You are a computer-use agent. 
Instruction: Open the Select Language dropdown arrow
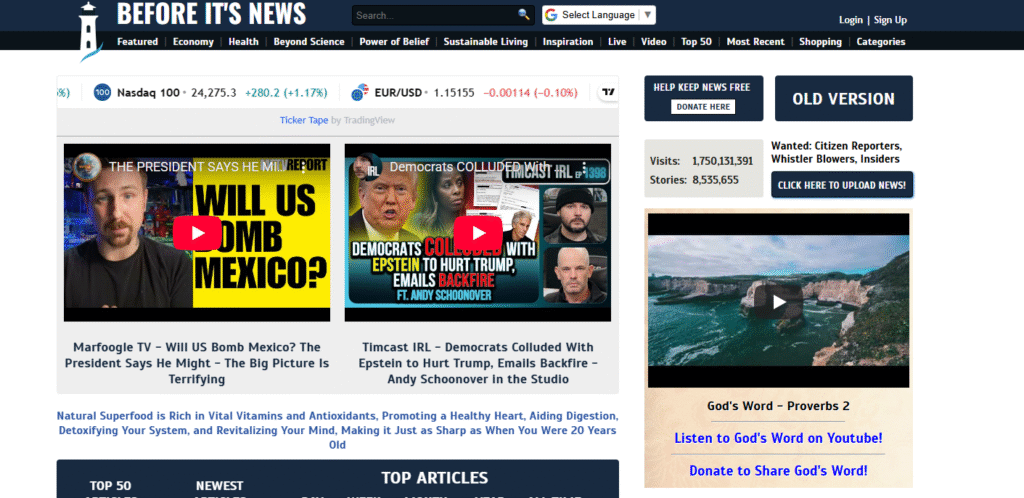click(647, 15)
